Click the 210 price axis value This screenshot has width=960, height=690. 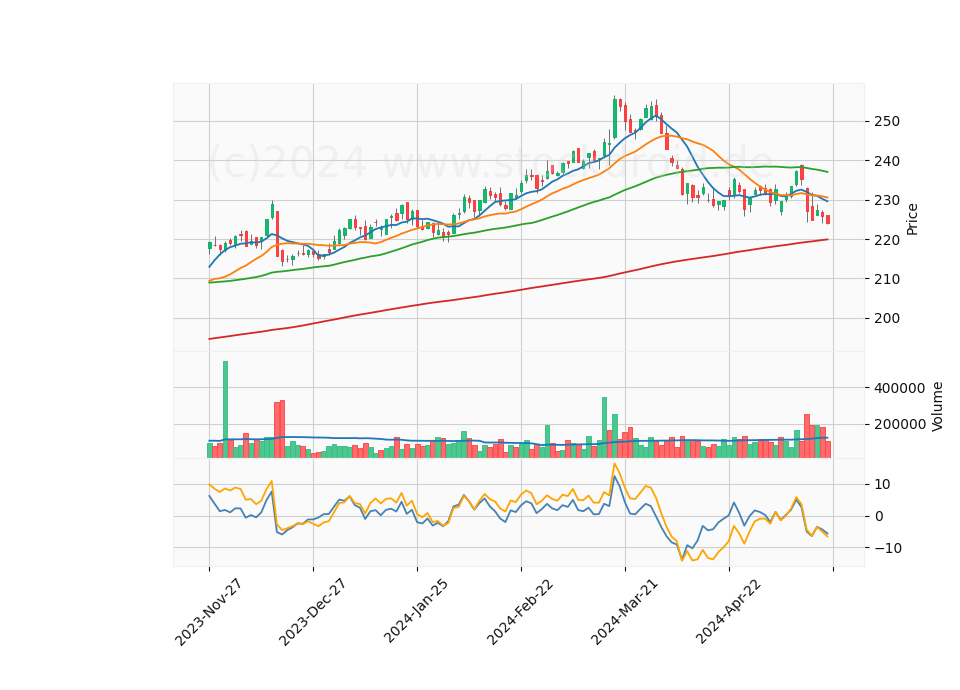[888, 279]
